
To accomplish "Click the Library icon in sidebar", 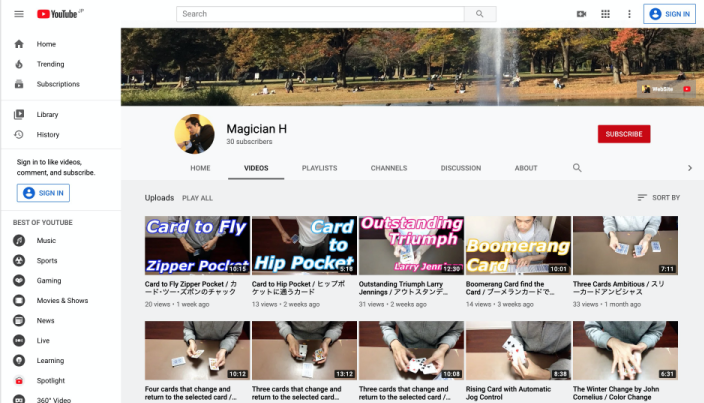I will [x=19, y=114].
